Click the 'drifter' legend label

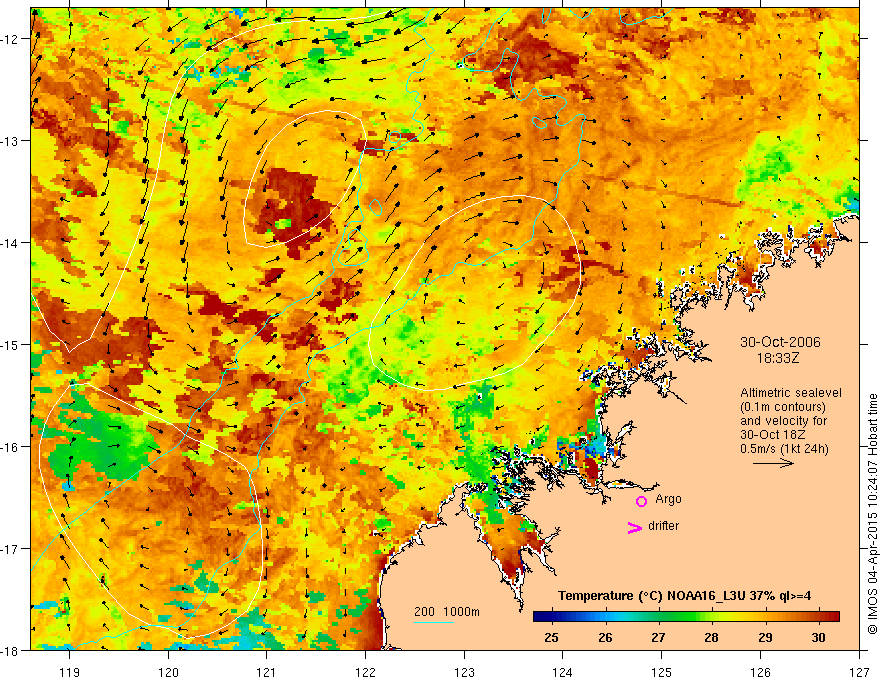[x=663, y=526]
